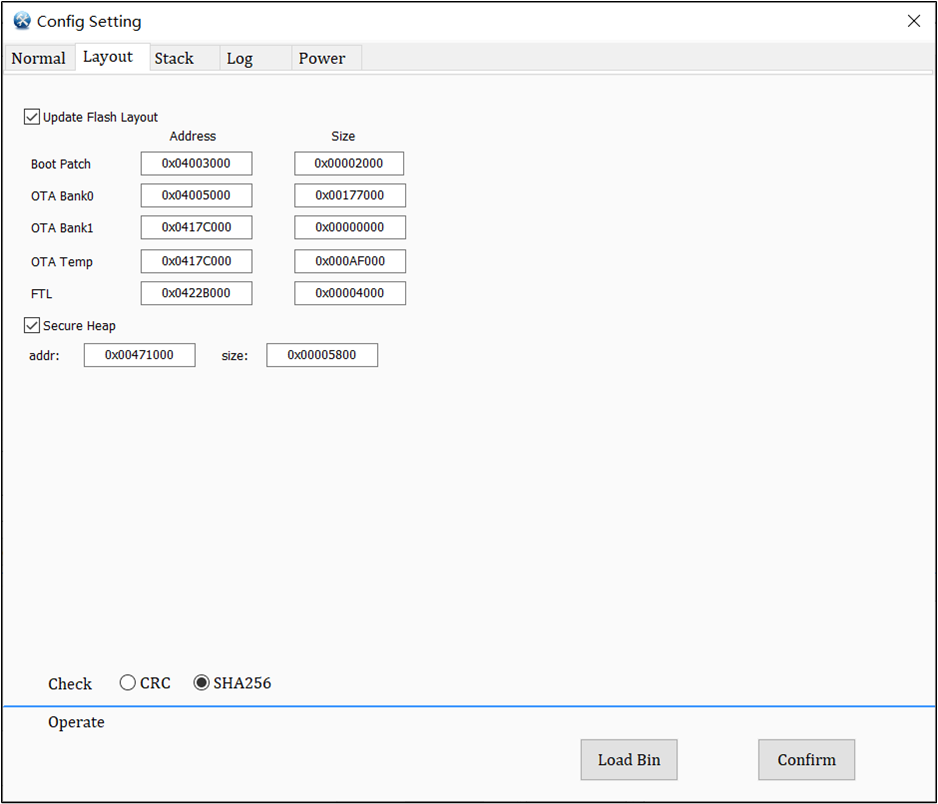Select the OTA Bank1 address field
The image size is (938, 804).
pos(196,227)
